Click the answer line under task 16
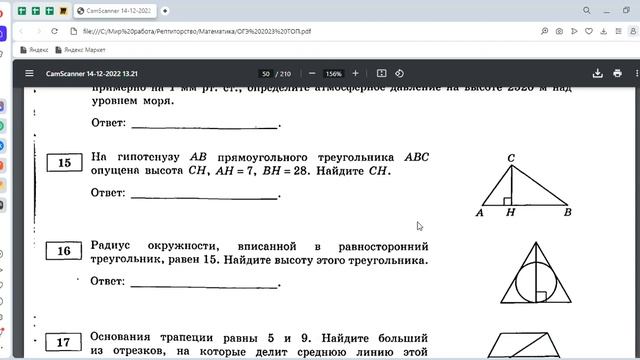 coord(204,287)
